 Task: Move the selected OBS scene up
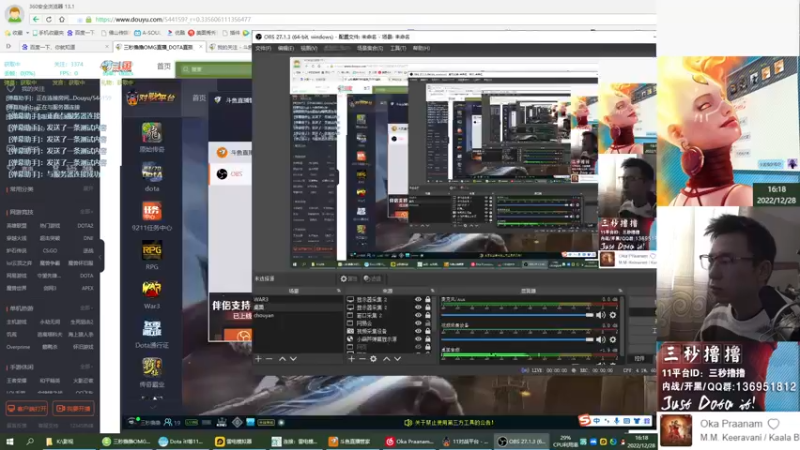pos(282,359)
